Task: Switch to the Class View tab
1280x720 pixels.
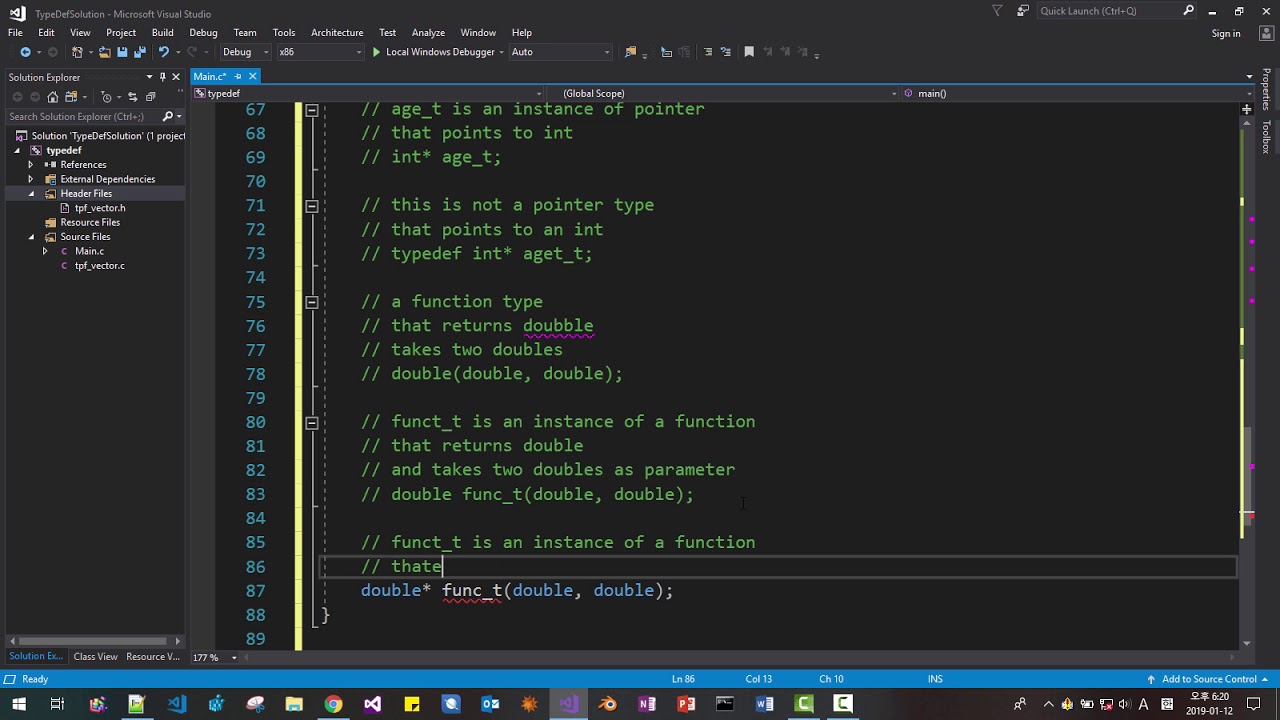Action: [95, 657]
